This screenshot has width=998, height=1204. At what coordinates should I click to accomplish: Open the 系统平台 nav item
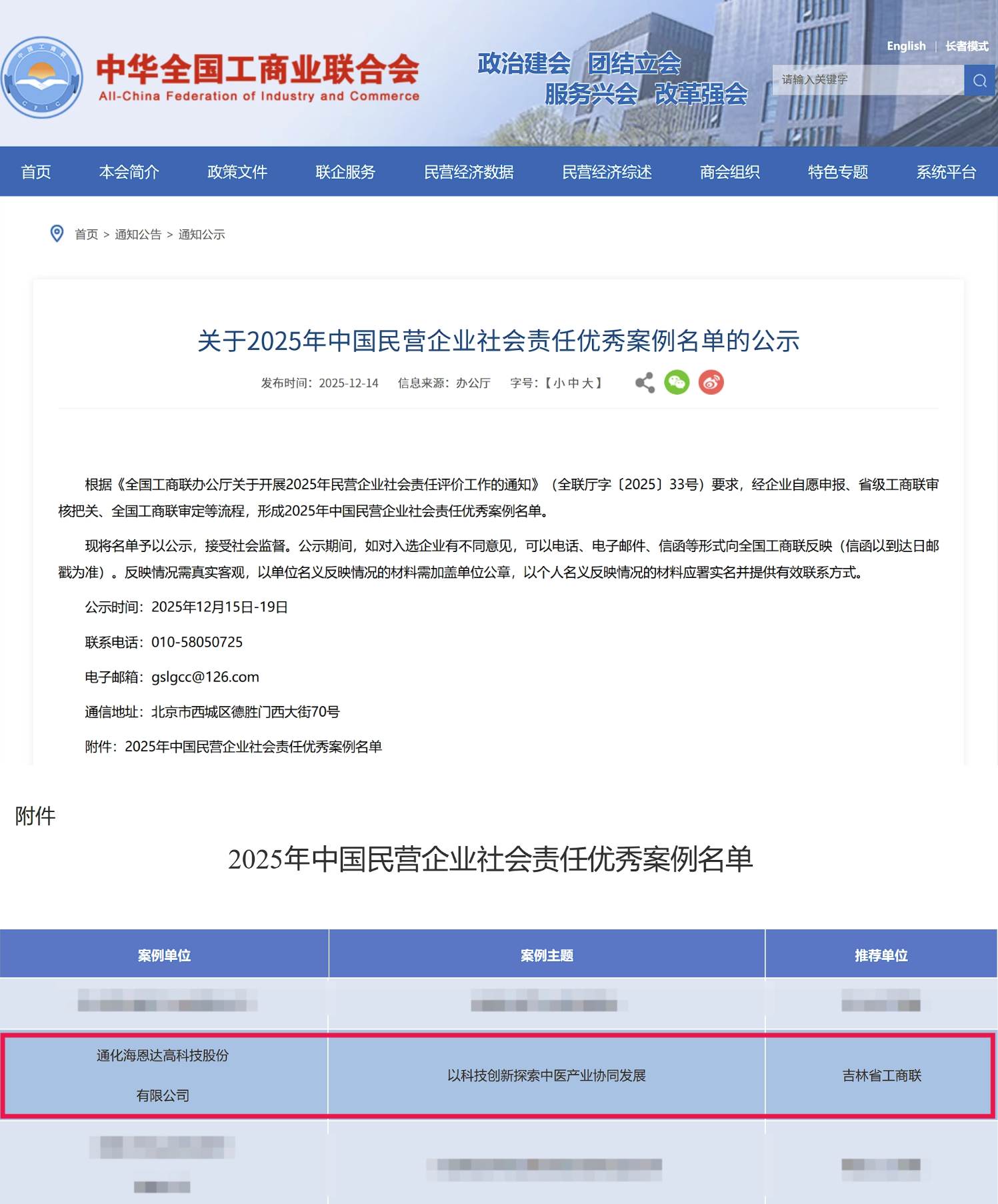click(x=945, y=172)
